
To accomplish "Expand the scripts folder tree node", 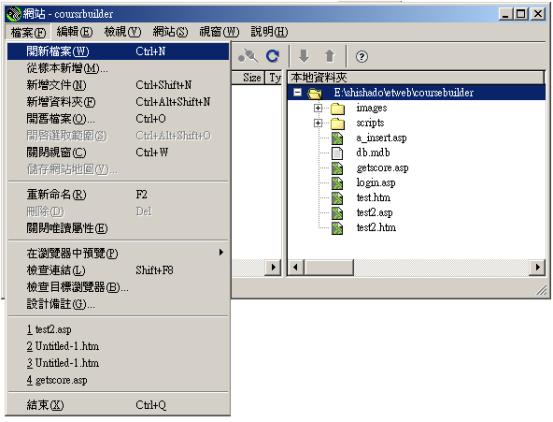I will pyautogui.click(x=318, y=123).
